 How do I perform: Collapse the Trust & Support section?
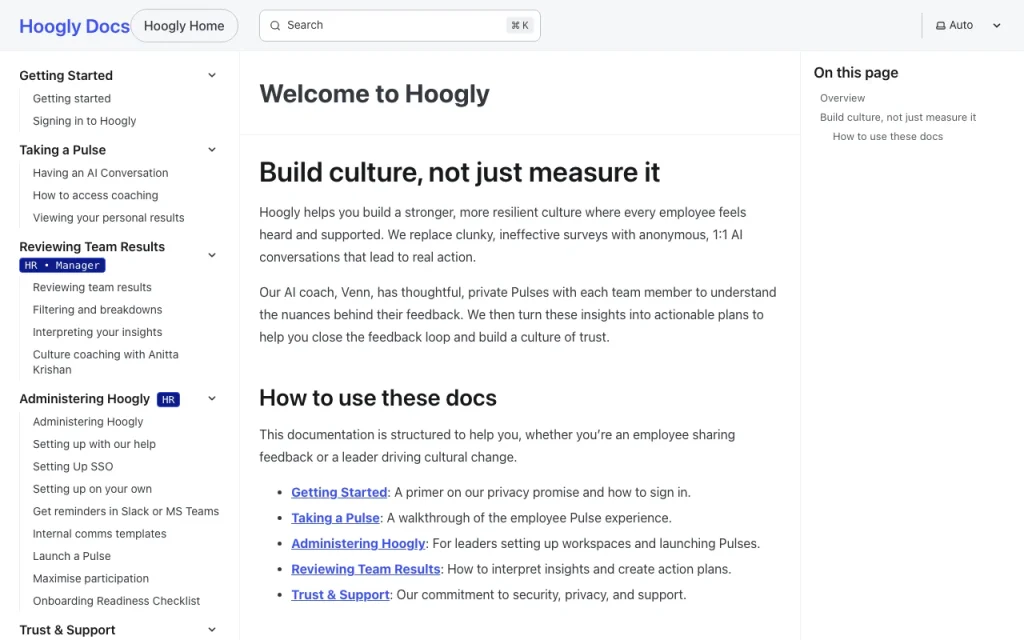point(212,630)
